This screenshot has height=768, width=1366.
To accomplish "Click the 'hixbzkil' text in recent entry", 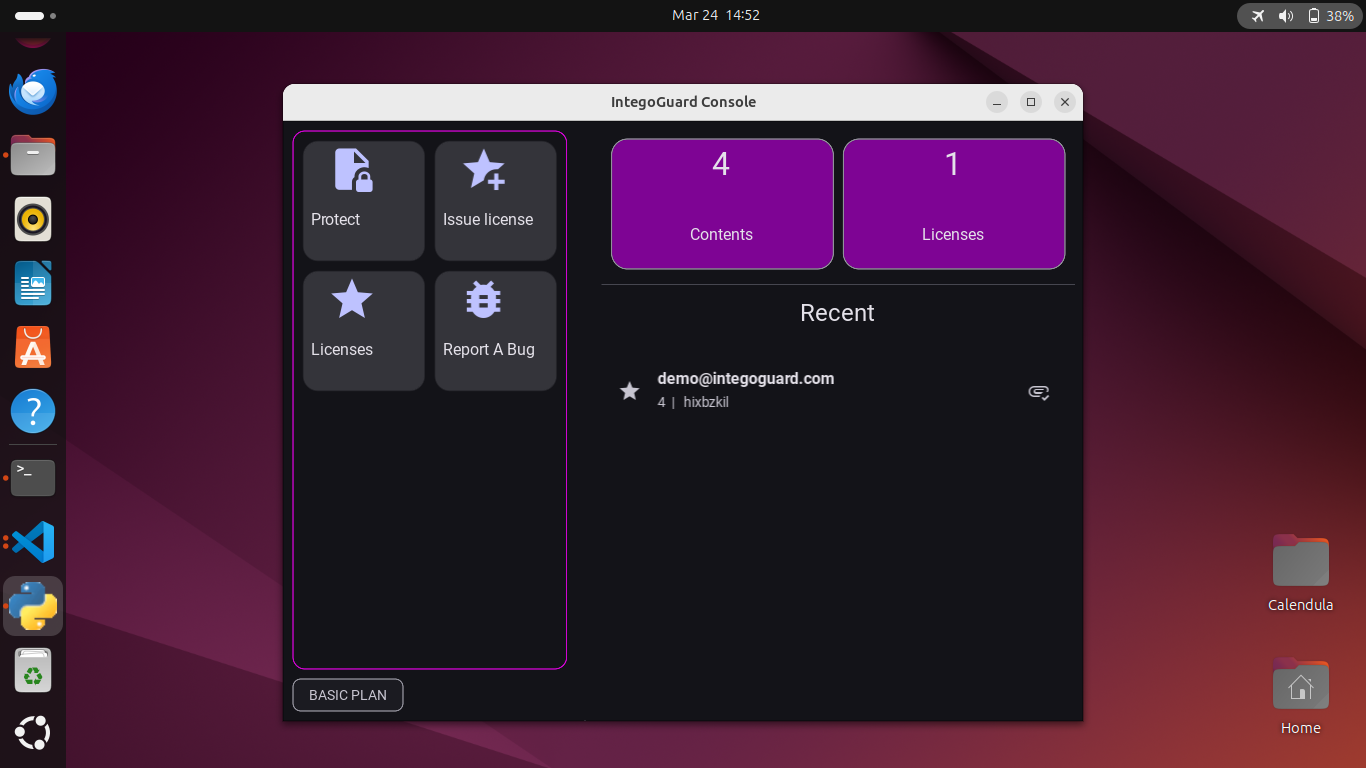I will 706,402.
